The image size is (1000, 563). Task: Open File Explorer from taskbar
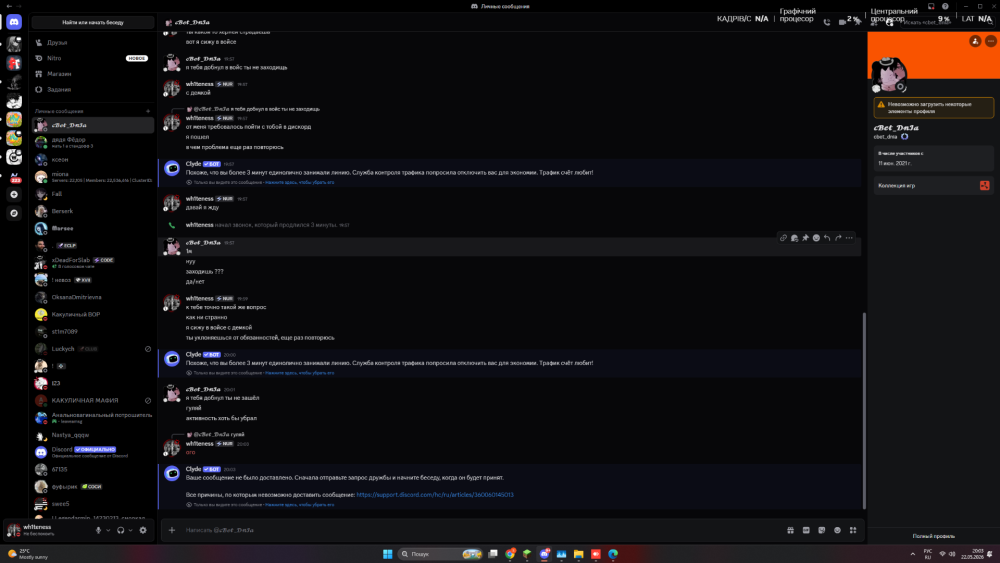(578, 554)
